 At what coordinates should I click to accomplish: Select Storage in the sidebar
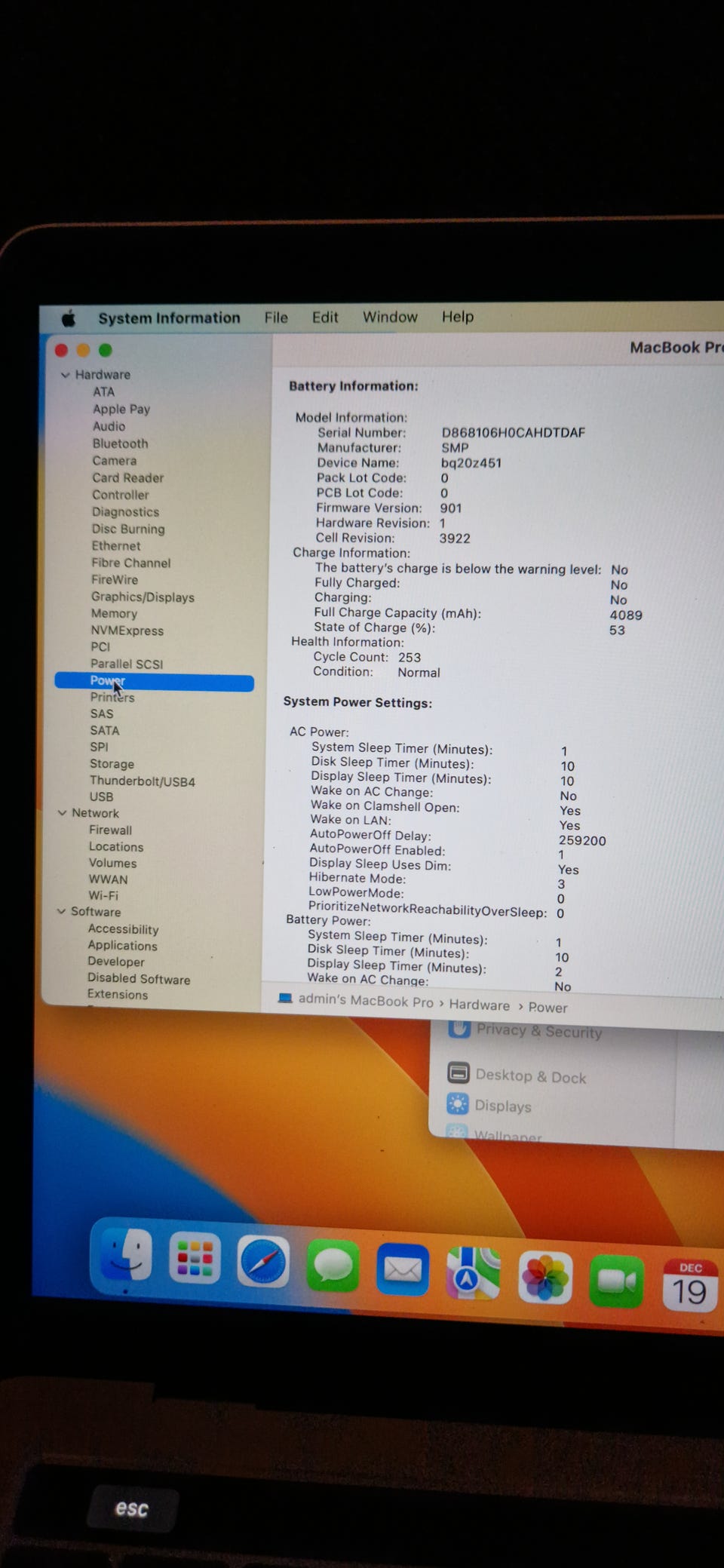pyautogui.click(x=112, y=764)
